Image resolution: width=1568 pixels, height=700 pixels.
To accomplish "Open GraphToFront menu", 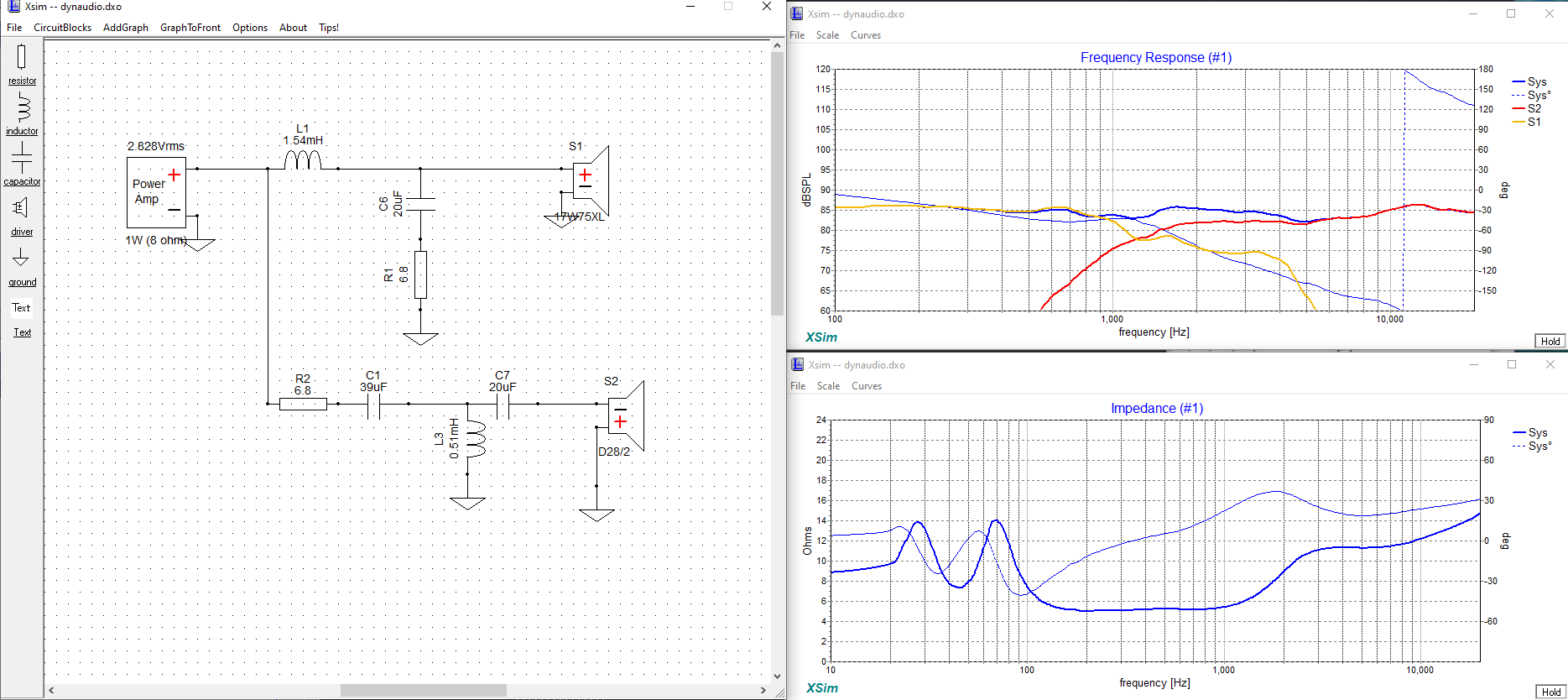I will point(190,28).
